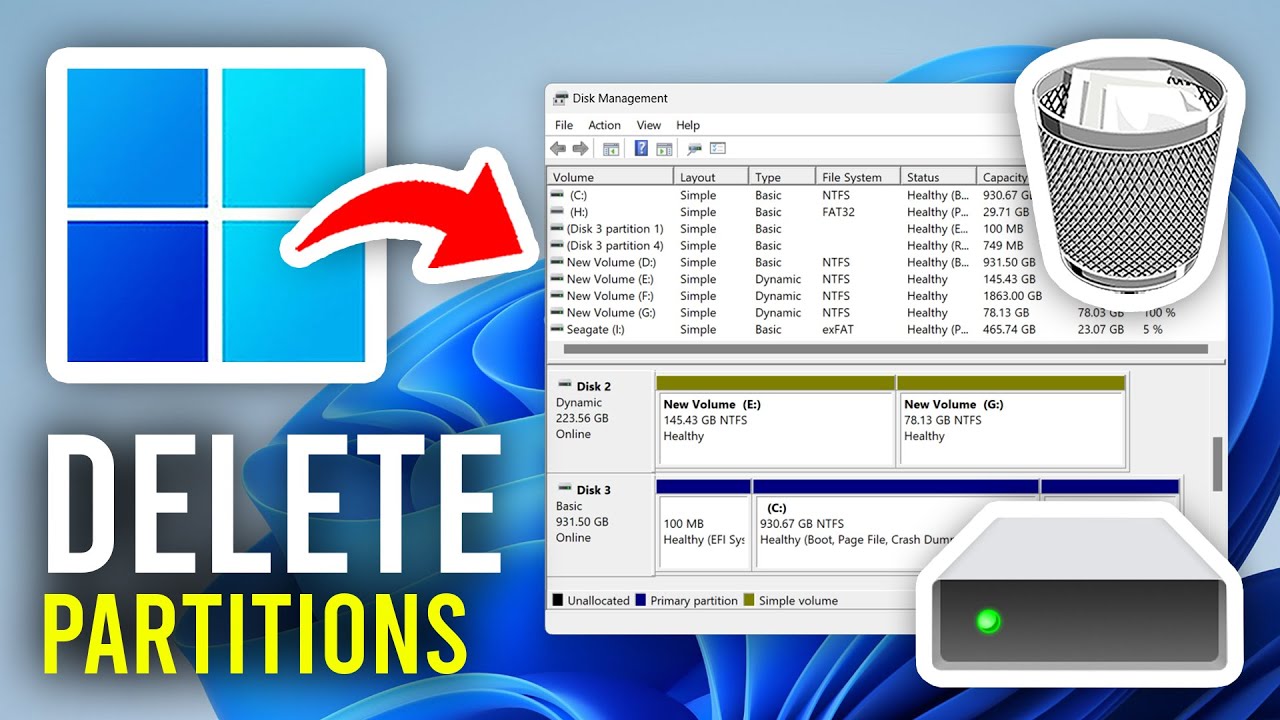This screenshot has width=1280, height=720.
Task: Sort by the Status column header
Action: 938,177
